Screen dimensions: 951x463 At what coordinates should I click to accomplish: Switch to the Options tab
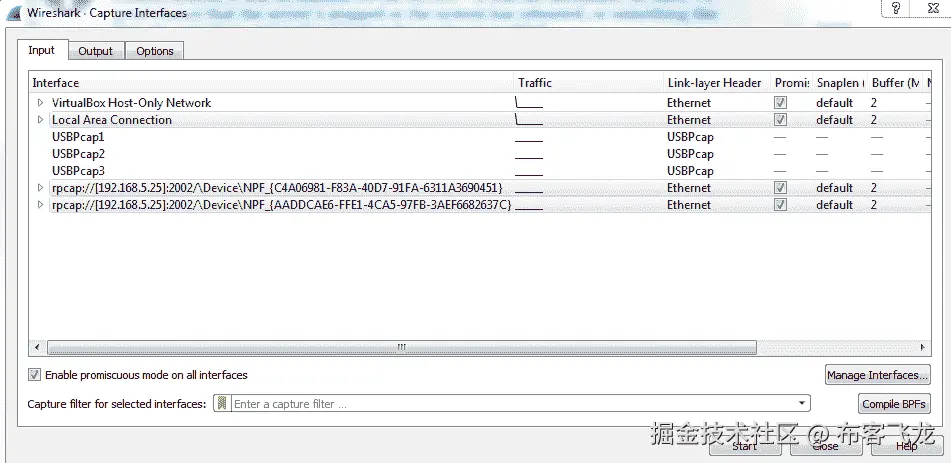pos(155,51)
